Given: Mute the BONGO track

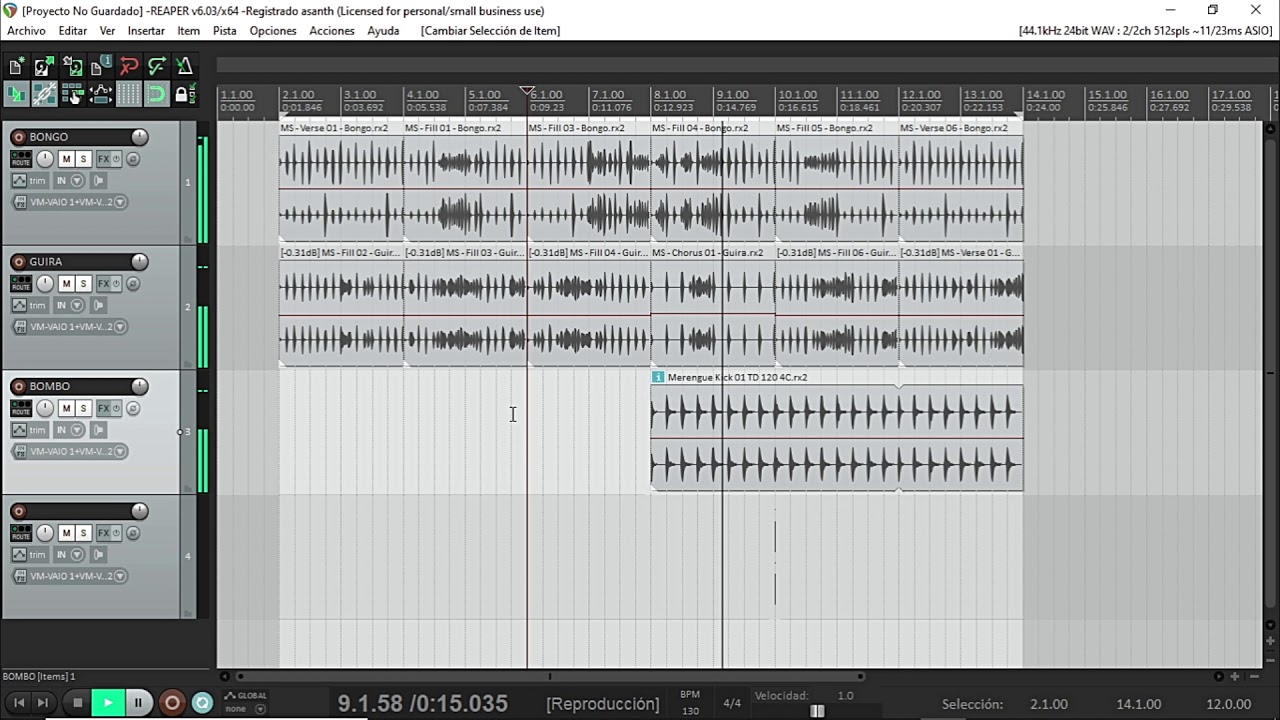Looking at the screenshot, I should (66, 159).
